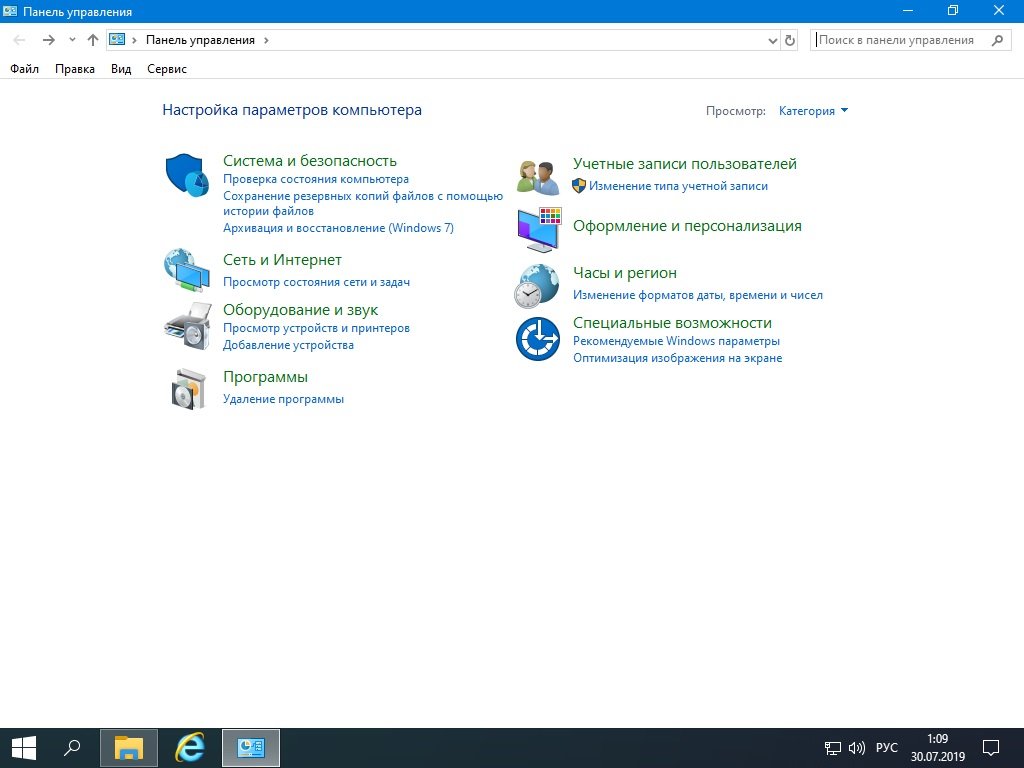Click the Programs disc box icon
The height and width of the screenshot is (768, 1024).
point(187,388)
